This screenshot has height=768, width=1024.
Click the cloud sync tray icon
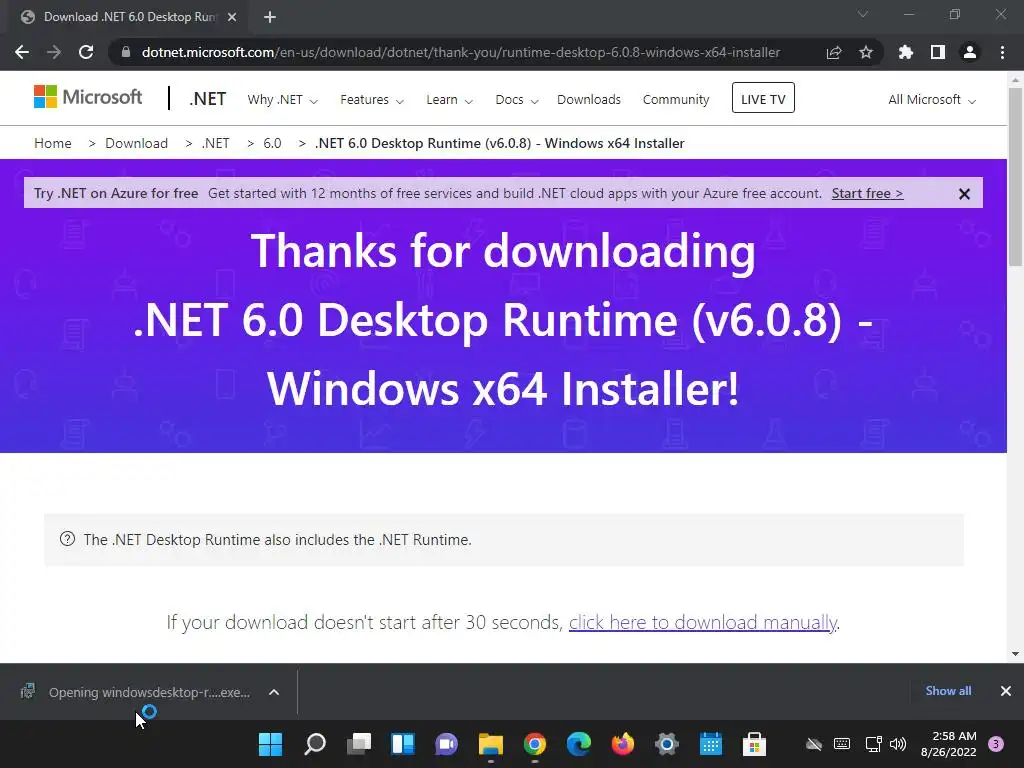click(x=814, y=744)
